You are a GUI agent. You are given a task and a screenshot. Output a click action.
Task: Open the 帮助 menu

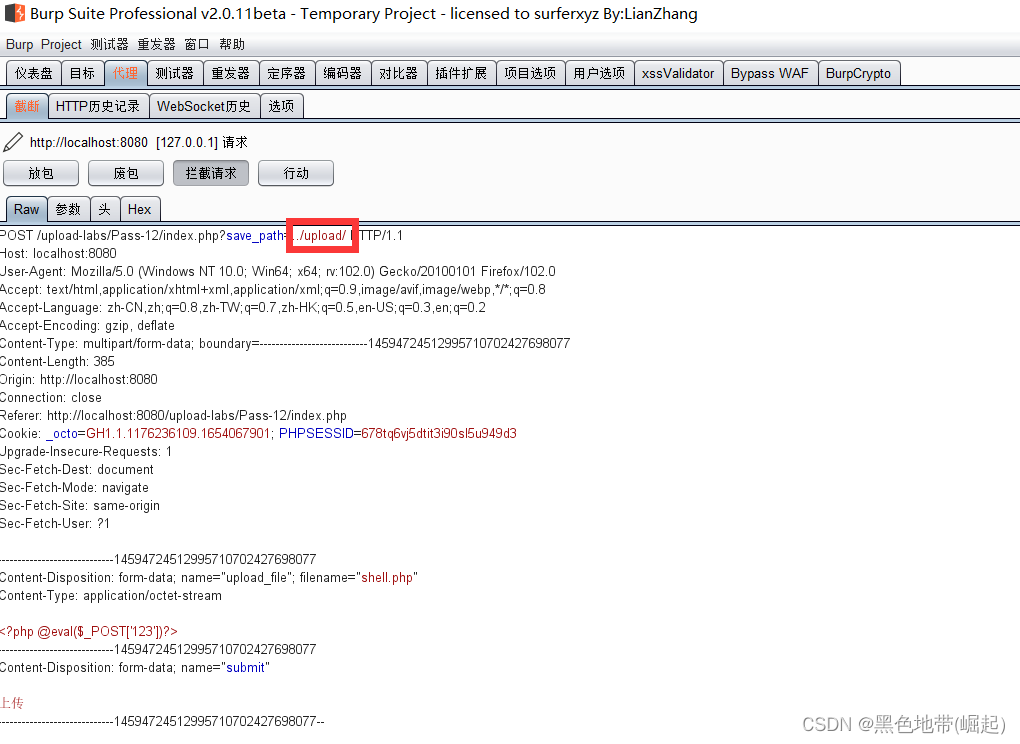click(232, 44)
